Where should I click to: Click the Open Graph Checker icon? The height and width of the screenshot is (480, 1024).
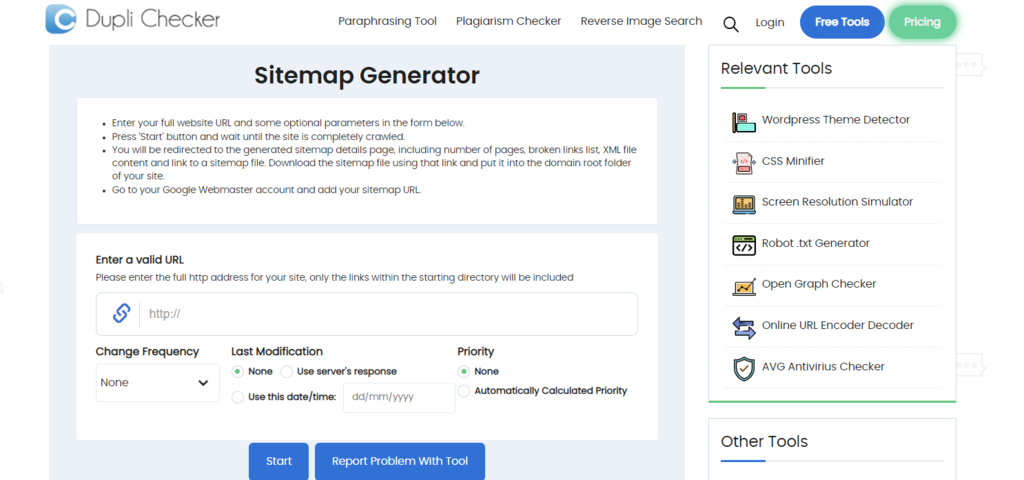(744, 286)
